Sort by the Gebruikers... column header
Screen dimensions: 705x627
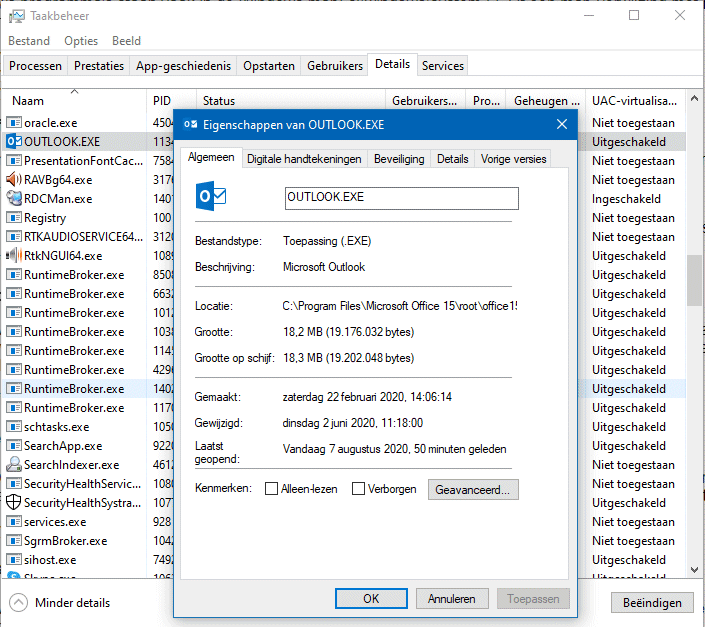click(425, 101)
